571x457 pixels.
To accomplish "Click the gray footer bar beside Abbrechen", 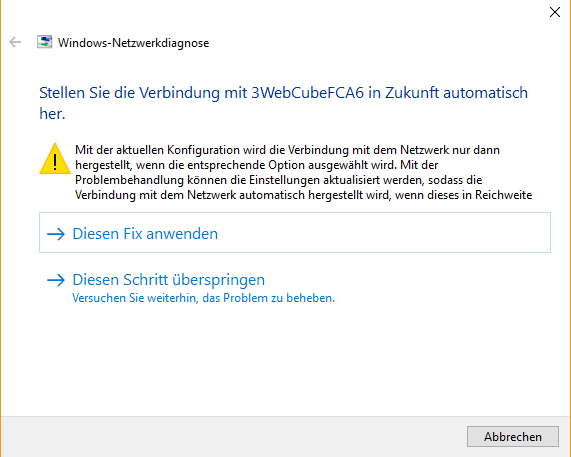I will coord(233,436).
